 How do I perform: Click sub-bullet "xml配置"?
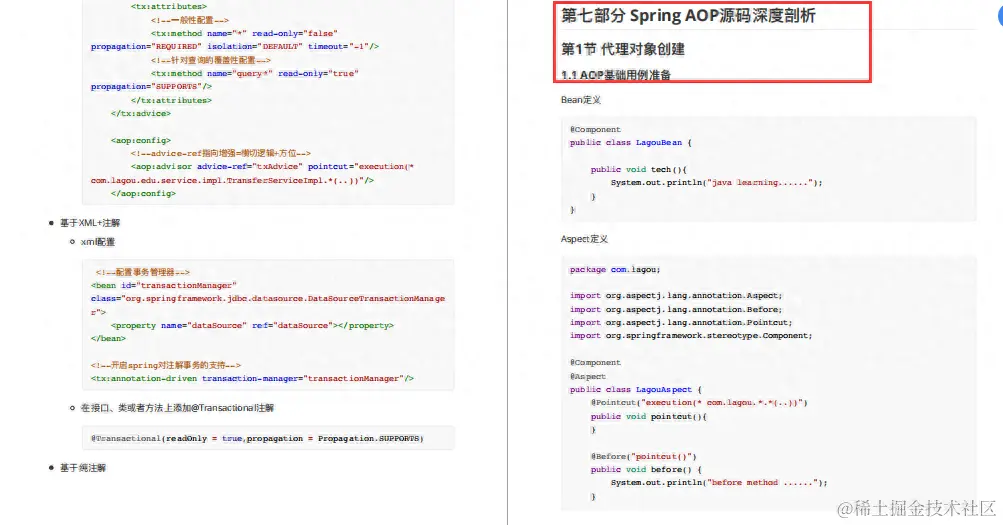[x=98, y=242]
